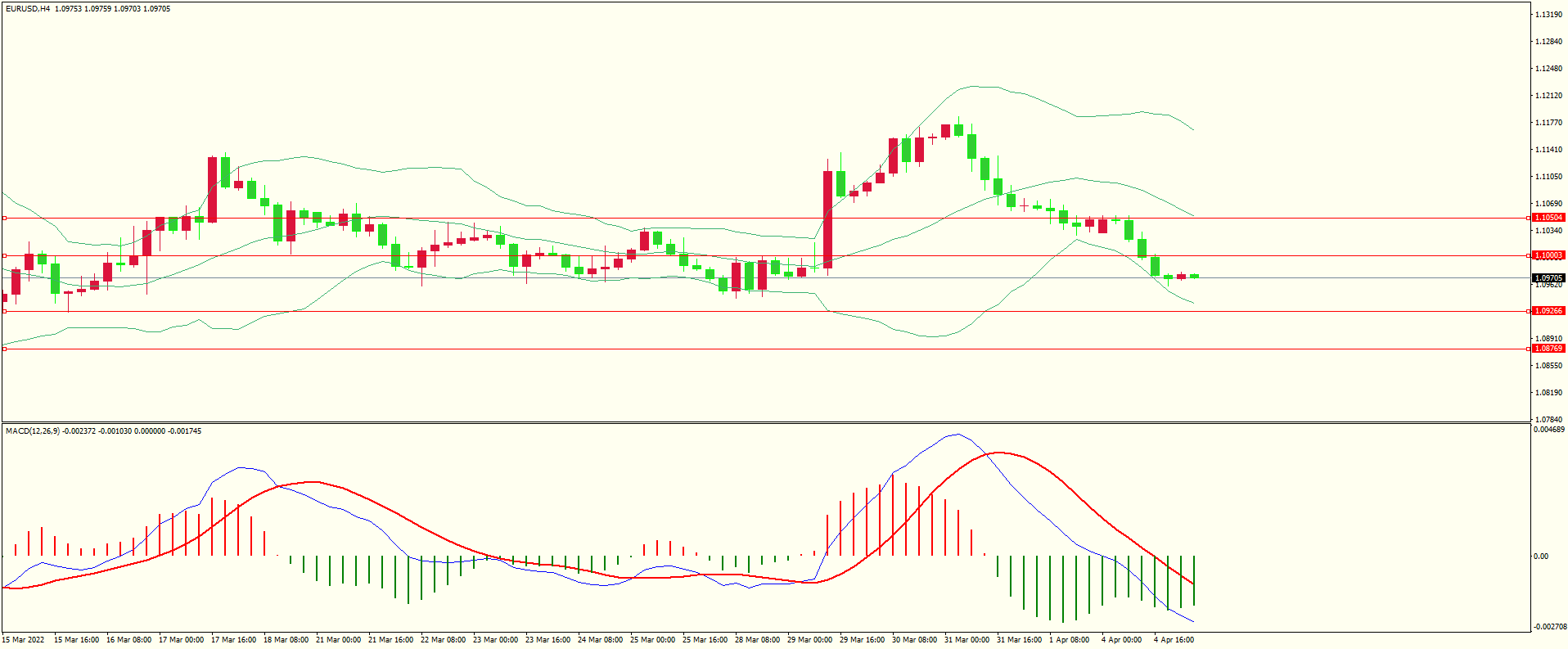Click the 1.08550 price axis value
Viewport: 1568px width, 649px height.
[x=1548, y=366]
